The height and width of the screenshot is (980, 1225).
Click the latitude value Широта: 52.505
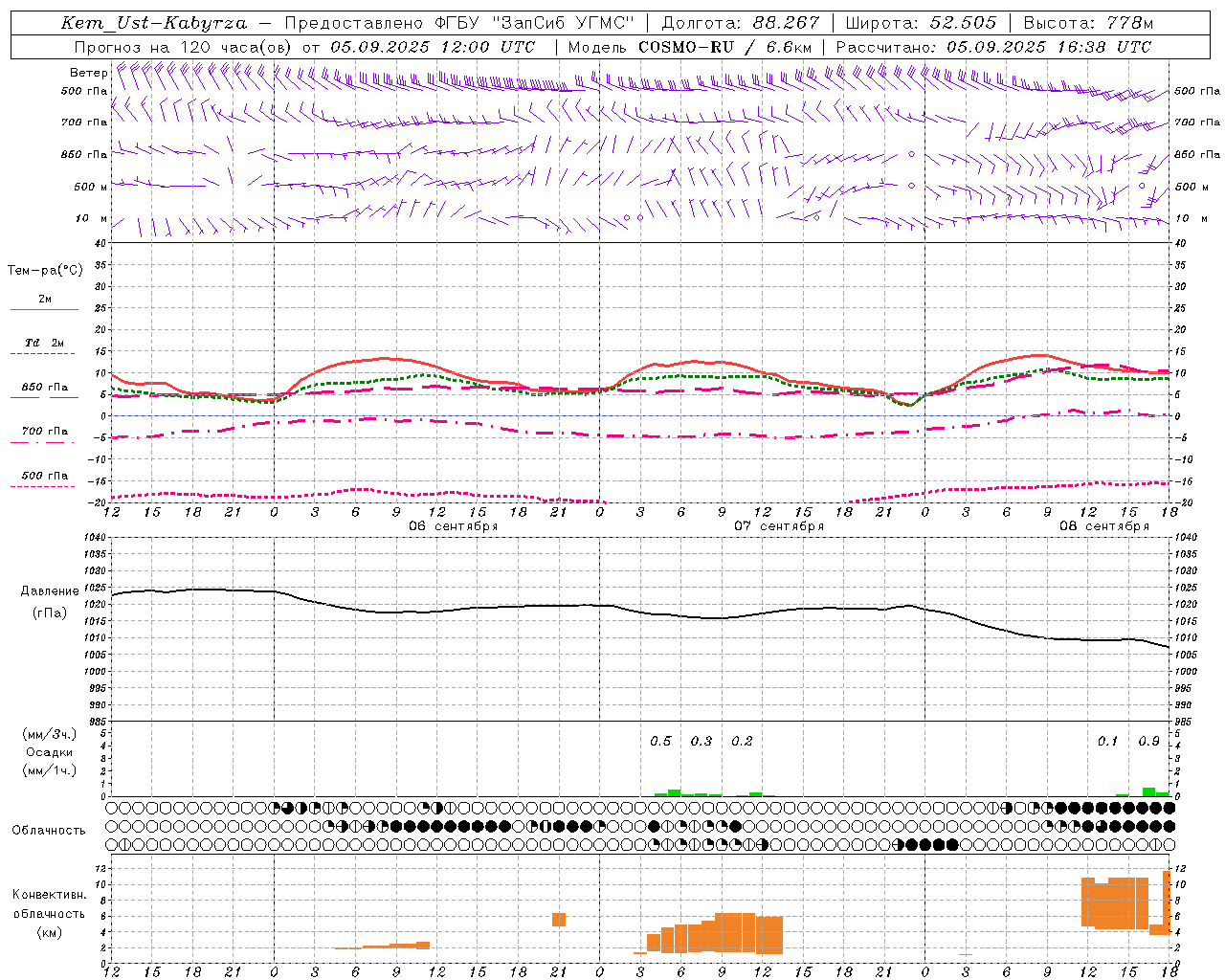pyautogui.click(x=921, y=23)
